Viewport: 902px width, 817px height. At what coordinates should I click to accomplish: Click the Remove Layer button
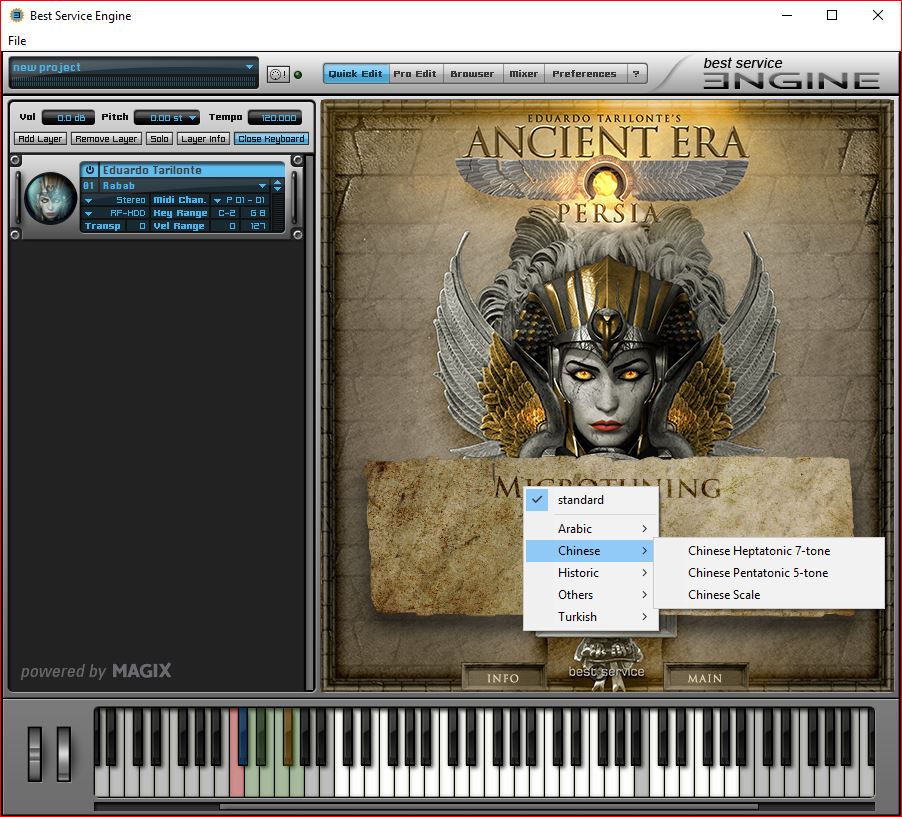[106, 139]
